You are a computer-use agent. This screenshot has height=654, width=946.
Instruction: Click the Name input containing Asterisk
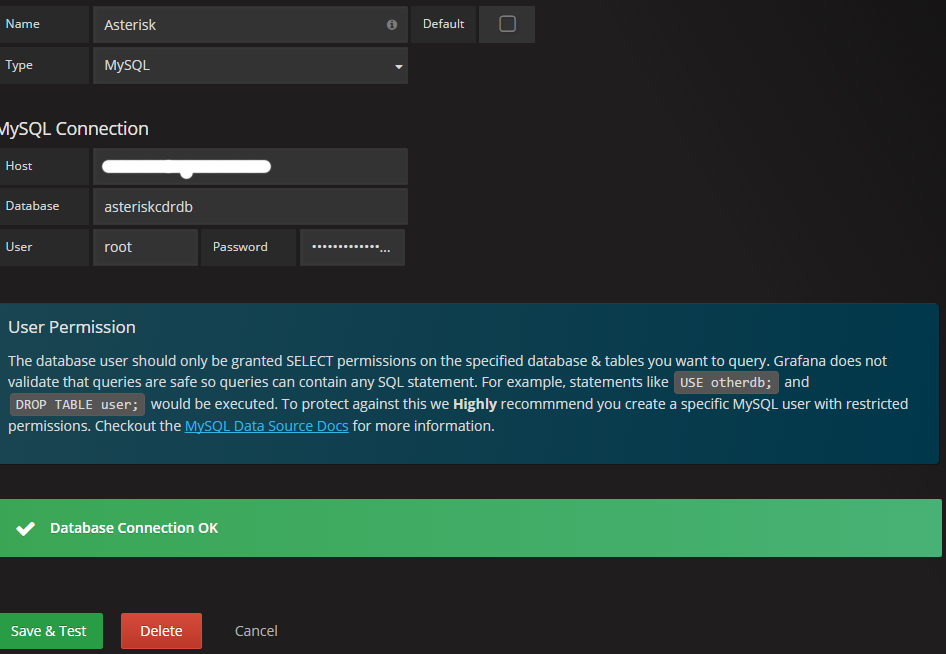click(250, 25)
